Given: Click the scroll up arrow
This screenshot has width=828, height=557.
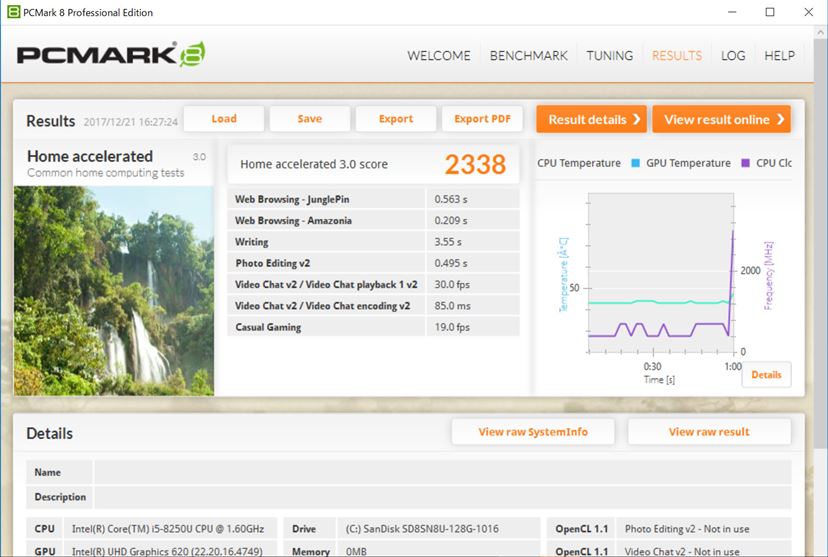Looking at the screenshot, I should pos(821,32).
